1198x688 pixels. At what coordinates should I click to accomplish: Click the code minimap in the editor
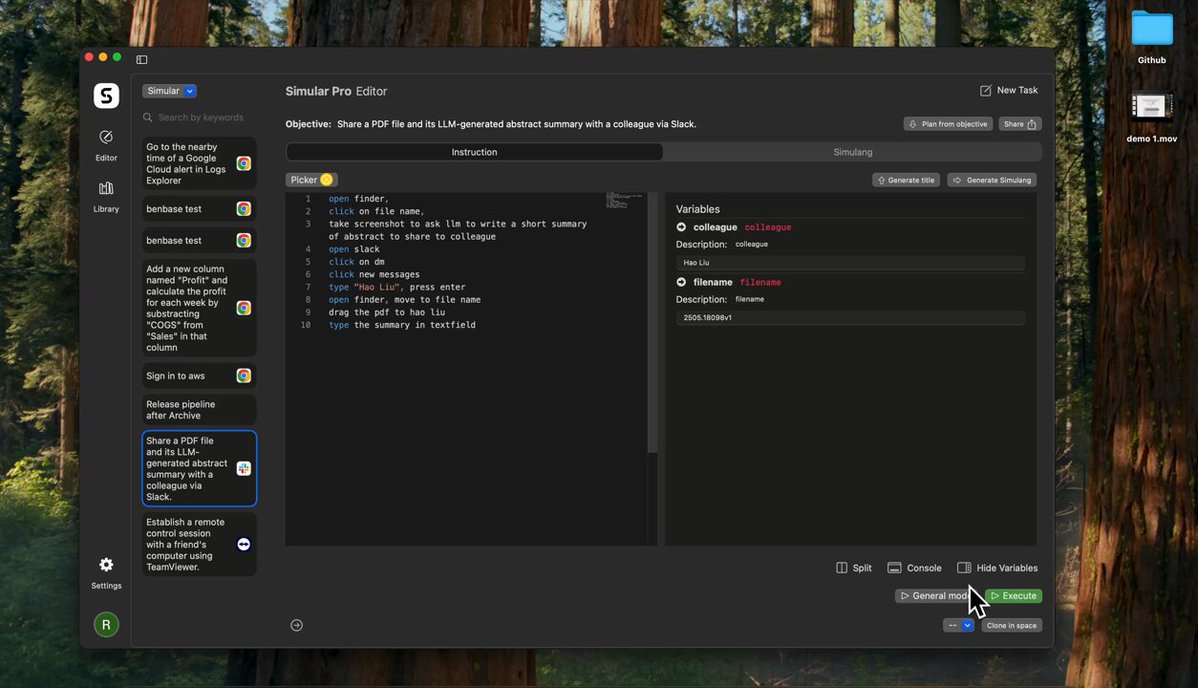tap(623, 200)
